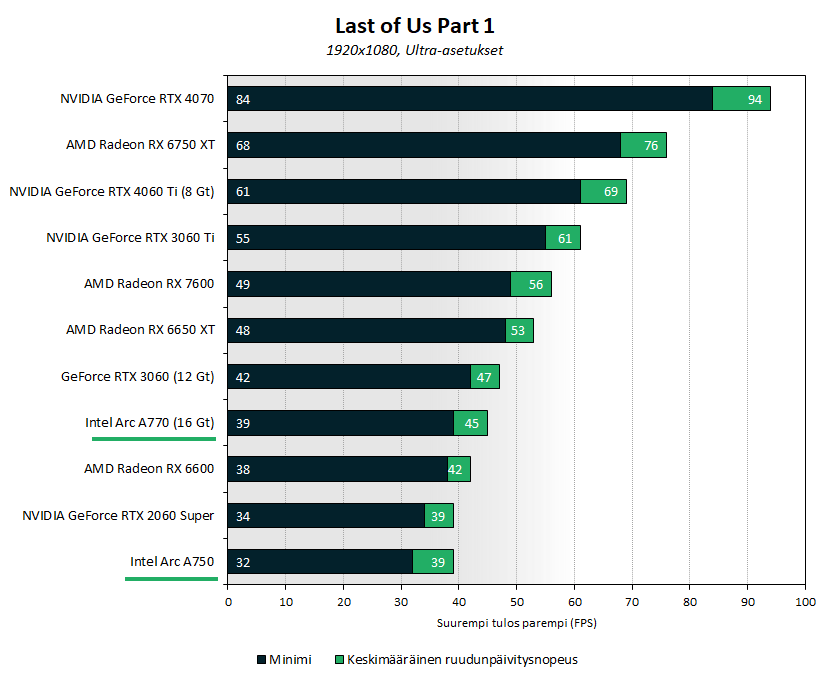Select the AMD Radeon RX 6600 label
Viewport: 830px width, 681px height.
click(x=149, y=469)
